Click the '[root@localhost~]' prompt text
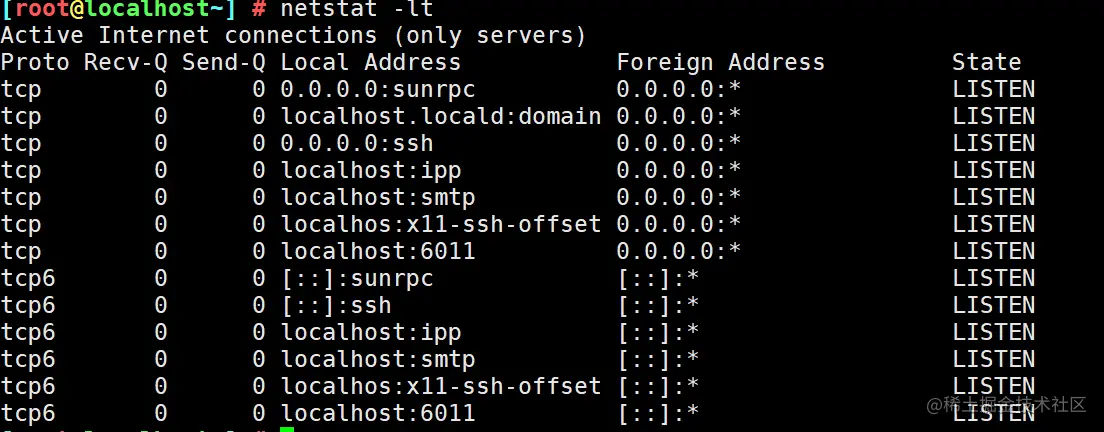 pyautogui.click(x=118, y=9)
